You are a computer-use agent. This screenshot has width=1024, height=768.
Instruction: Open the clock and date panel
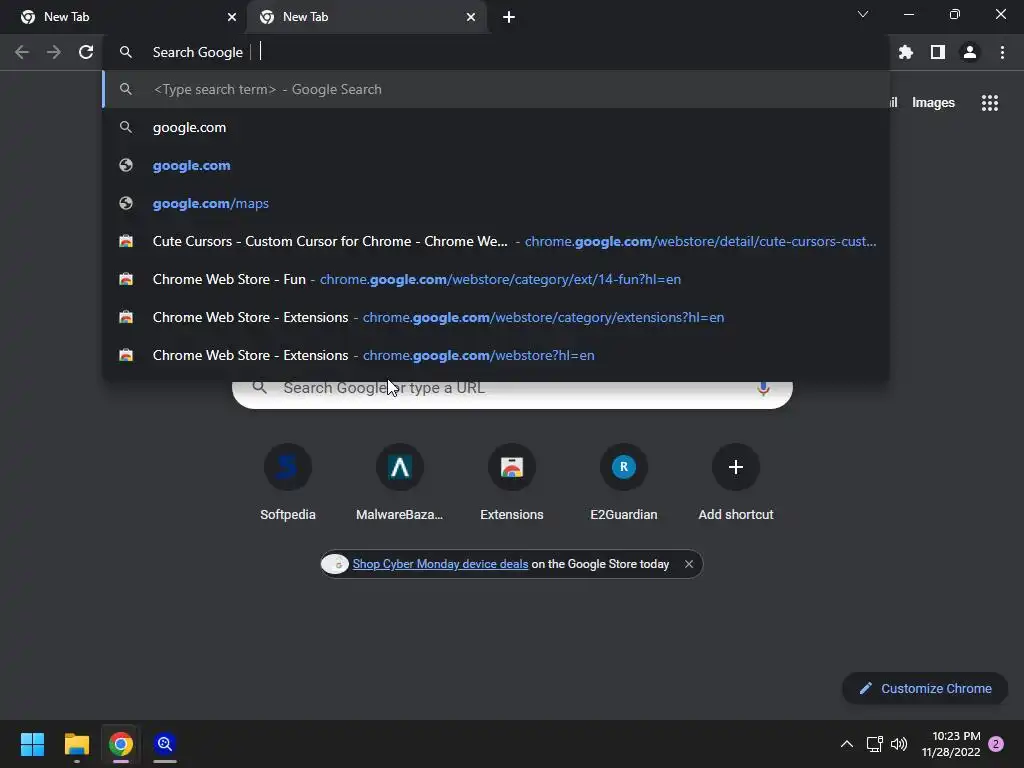coord(951,744)
